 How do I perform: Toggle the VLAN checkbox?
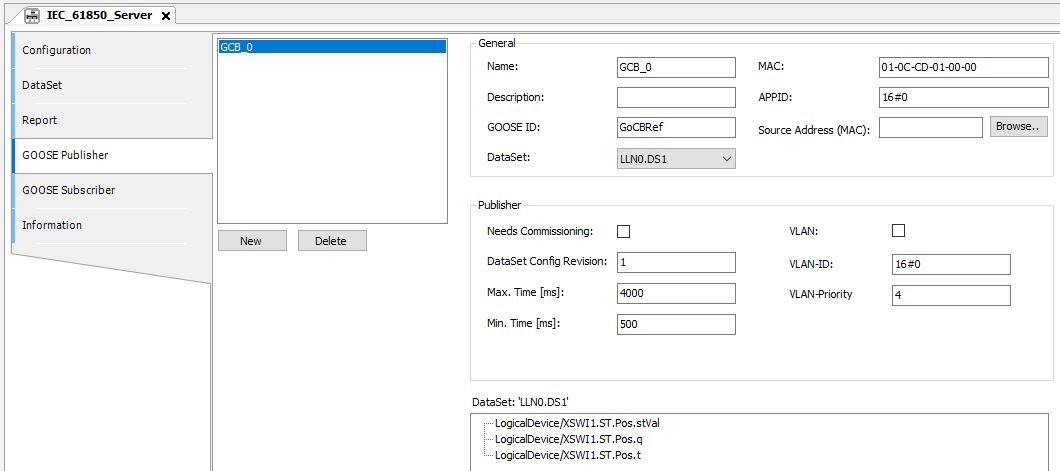(898, 230)
